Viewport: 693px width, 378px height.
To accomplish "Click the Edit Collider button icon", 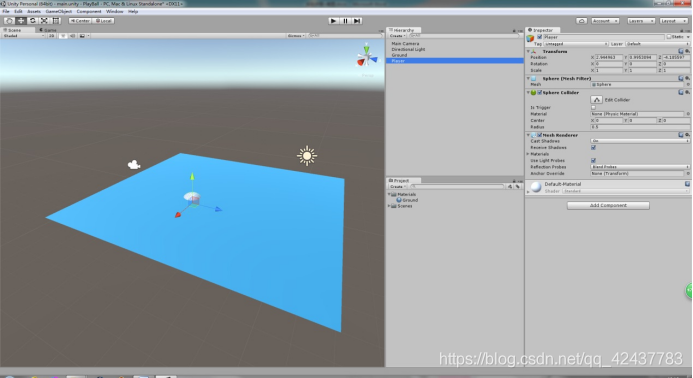I will coord(596,100).
